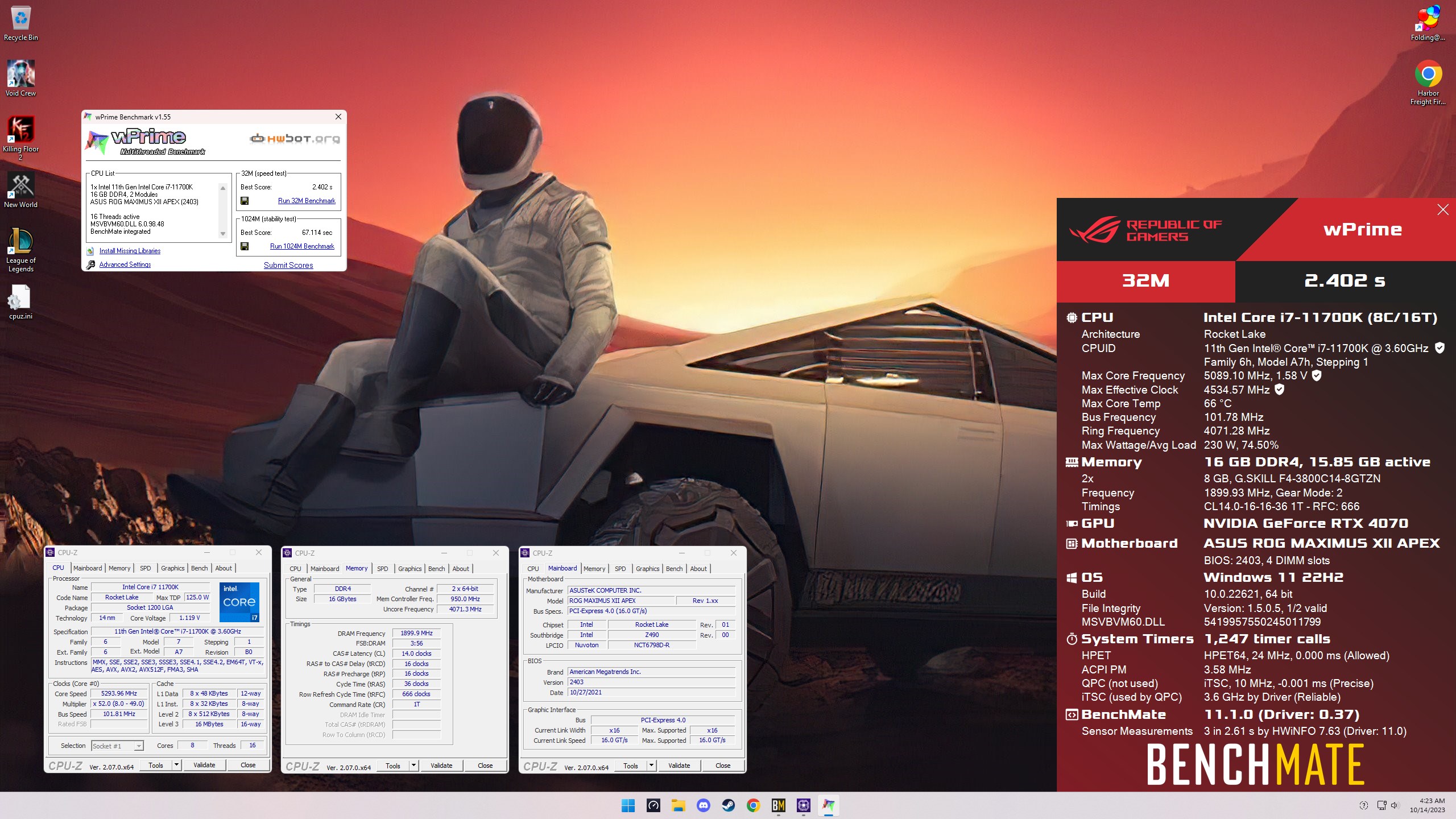Open the volume control in system tray
Screen dimensions: 1456x819
tap(1394, 805)
